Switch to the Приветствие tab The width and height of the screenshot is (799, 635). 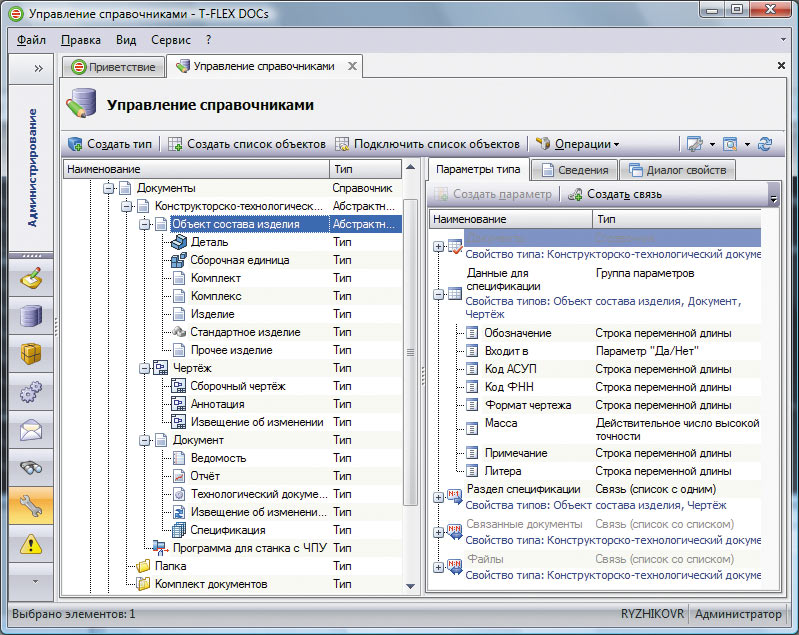coord(114,67)
